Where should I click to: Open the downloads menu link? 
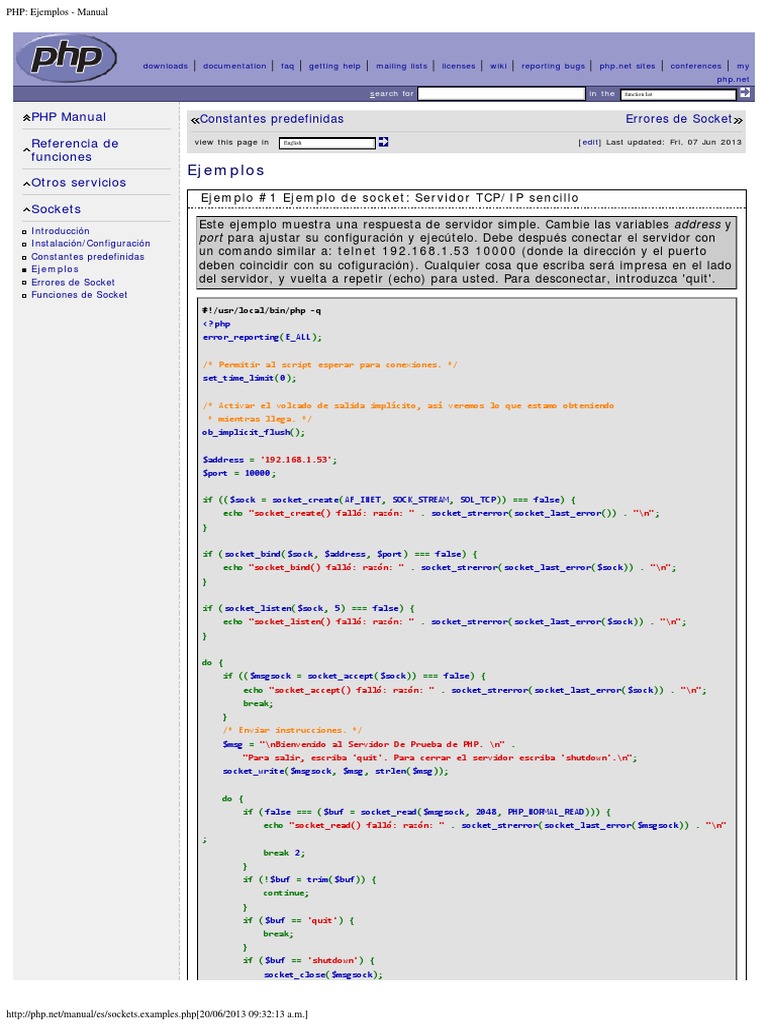point(165,66)
